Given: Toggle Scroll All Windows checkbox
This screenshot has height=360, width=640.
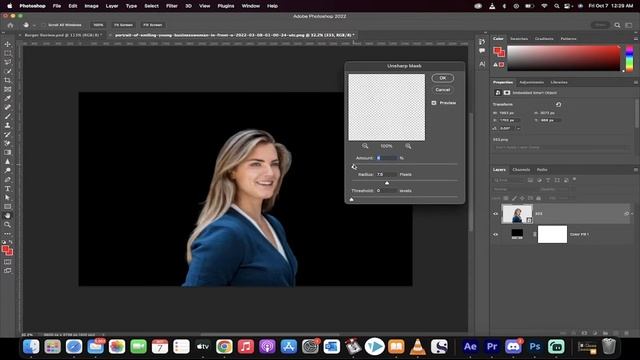Looking at the screenshot, I should coord(44,25).
